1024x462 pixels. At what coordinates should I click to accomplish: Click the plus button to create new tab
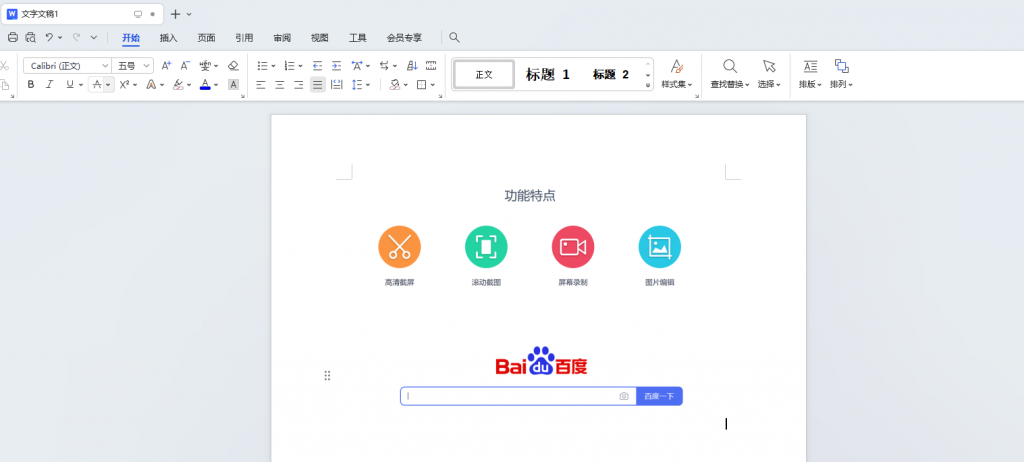tap(175, 14)
